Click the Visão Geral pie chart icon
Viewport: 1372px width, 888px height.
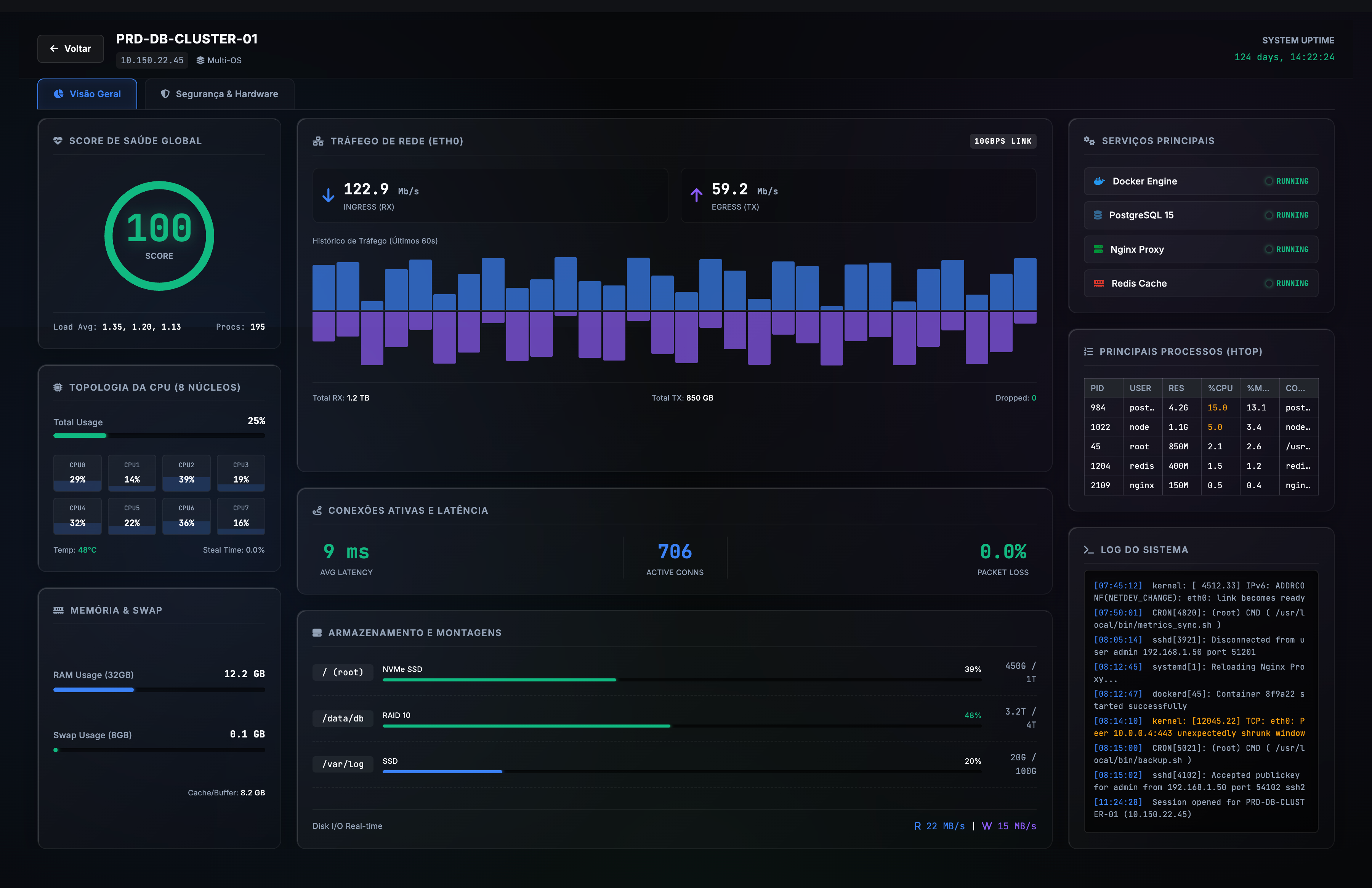tap(59, 94)
